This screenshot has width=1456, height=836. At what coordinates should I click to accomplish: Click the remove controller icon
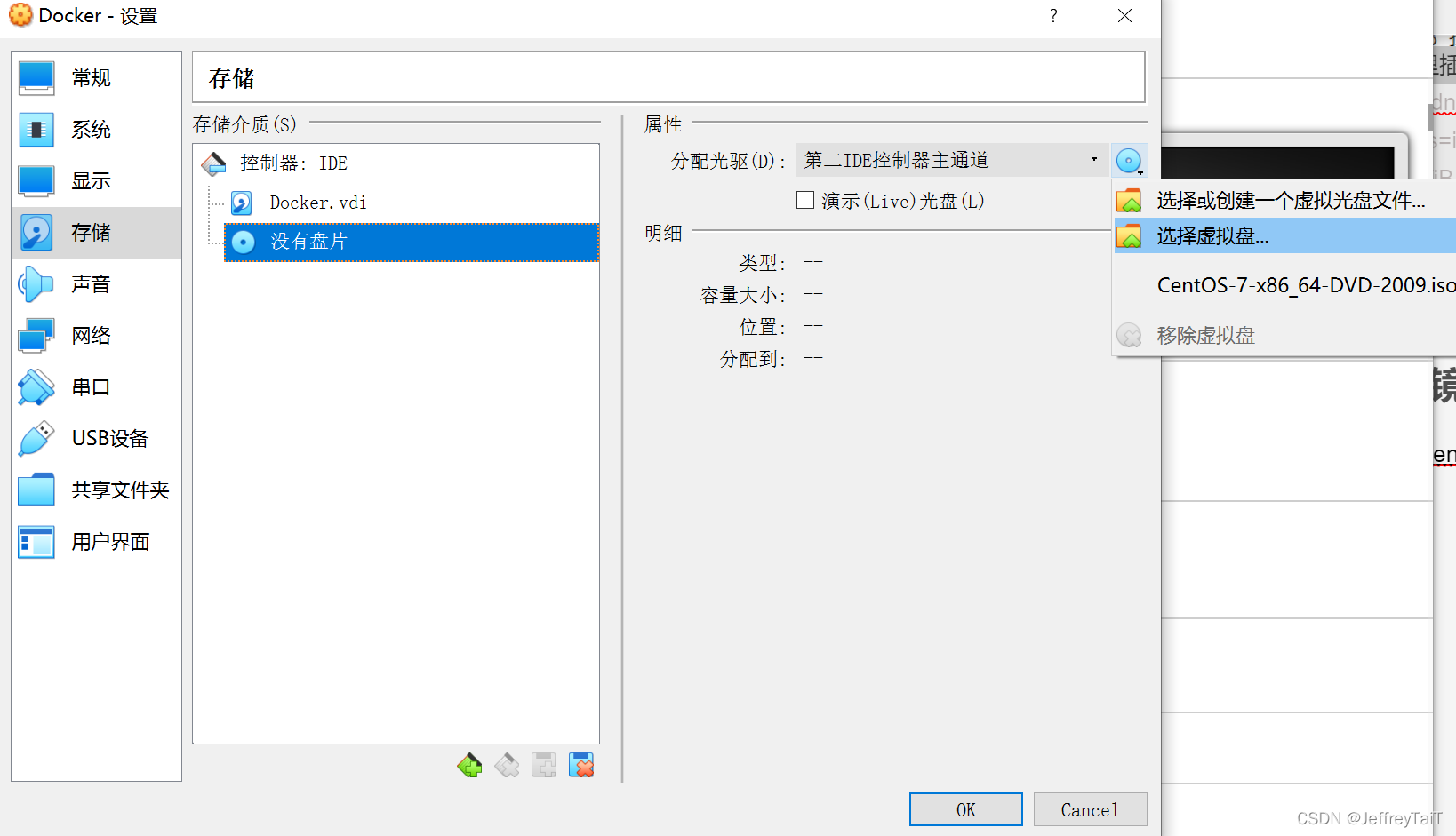tap(507, 765)
